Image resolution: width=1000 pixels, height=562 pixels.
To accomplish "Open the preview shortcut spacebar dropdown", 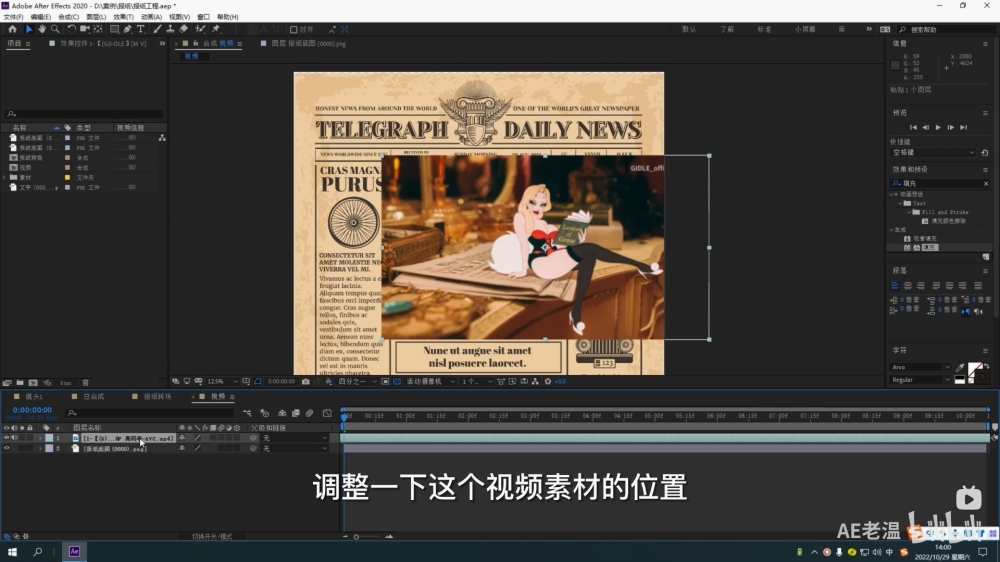I will click(933, 152).
